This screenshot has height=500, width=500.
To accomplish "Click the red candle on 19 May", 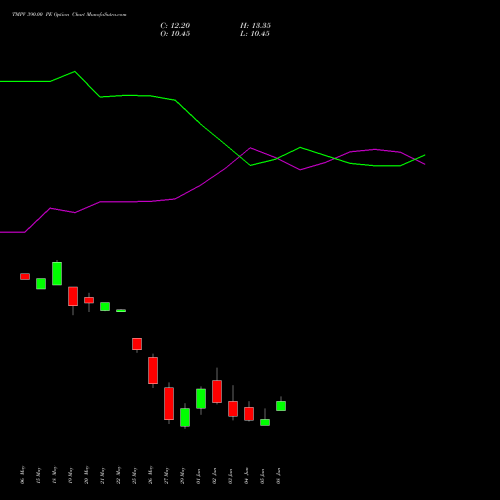I will coord(73,296).
